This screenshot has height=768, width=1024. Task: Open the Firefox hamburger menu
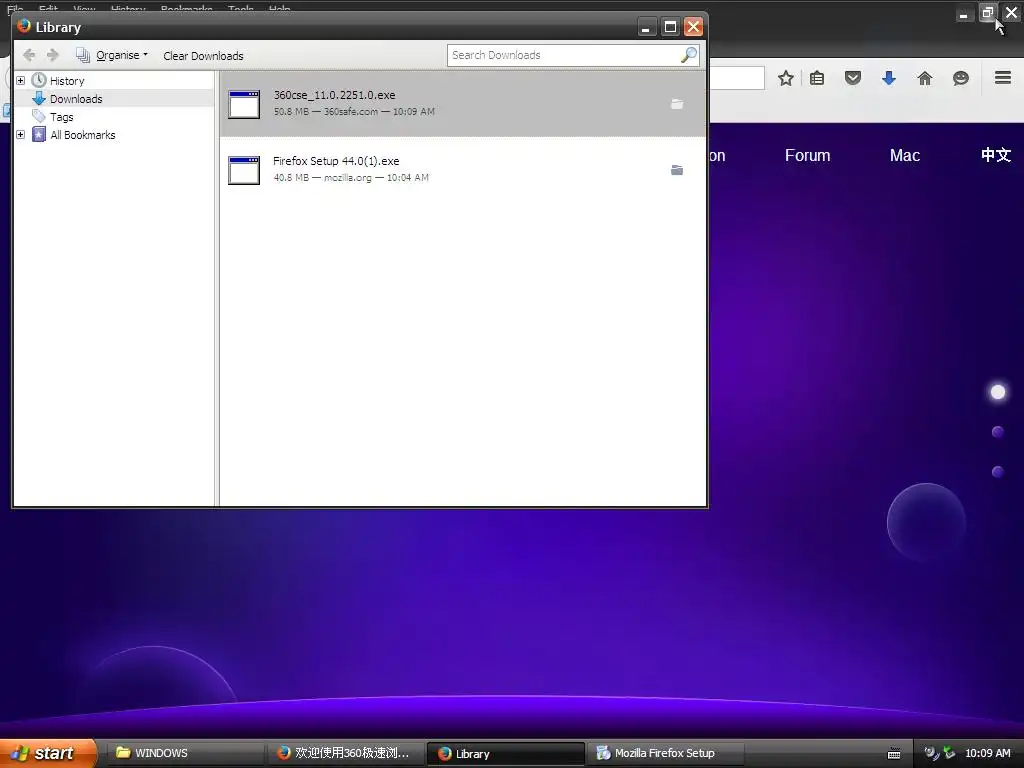(x=1003, y=78)
